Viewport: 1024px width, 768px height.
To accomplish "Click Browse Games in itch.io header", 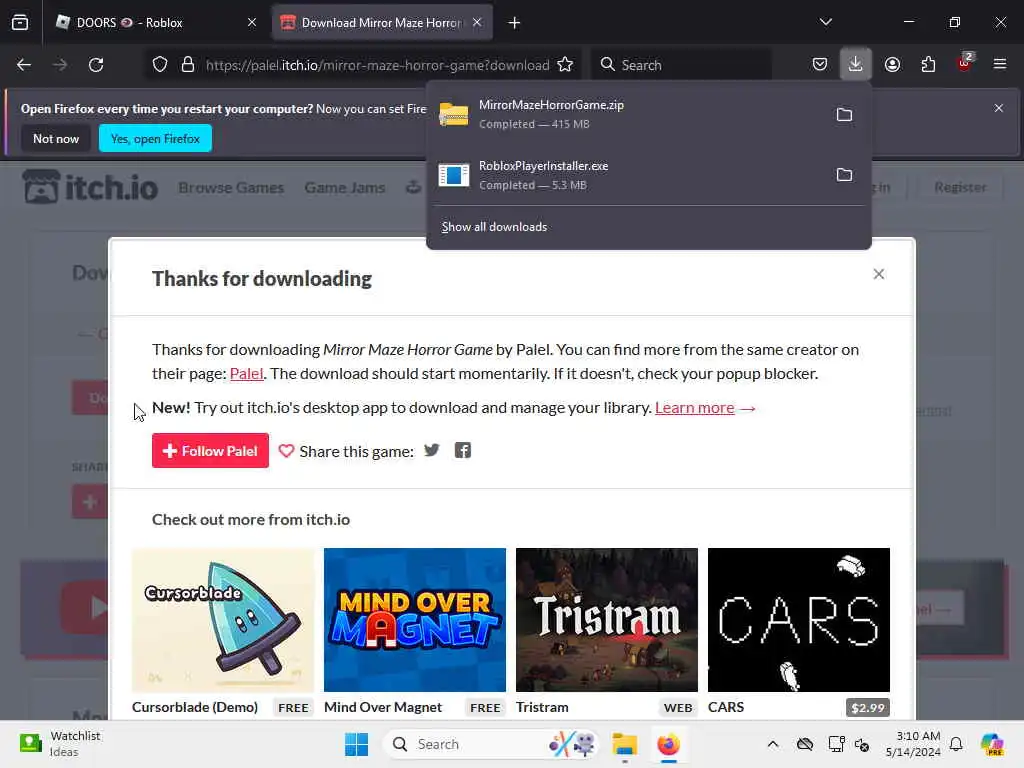I will coord(231,187).
